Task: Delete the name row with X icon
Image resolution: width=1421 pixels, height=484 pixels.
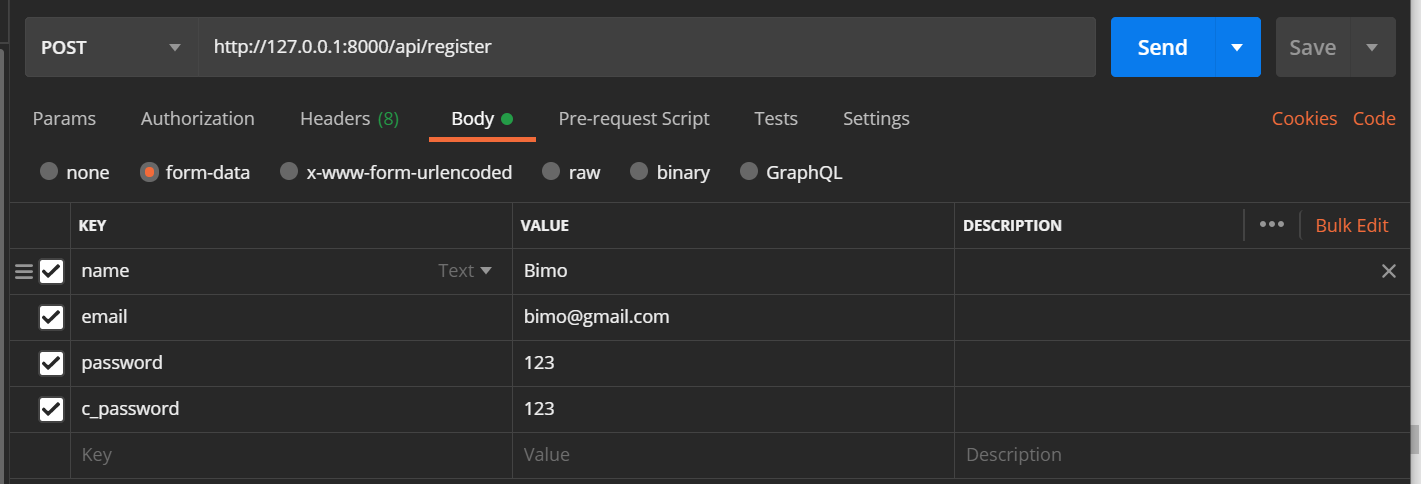Action: [x=1388, y=271]
